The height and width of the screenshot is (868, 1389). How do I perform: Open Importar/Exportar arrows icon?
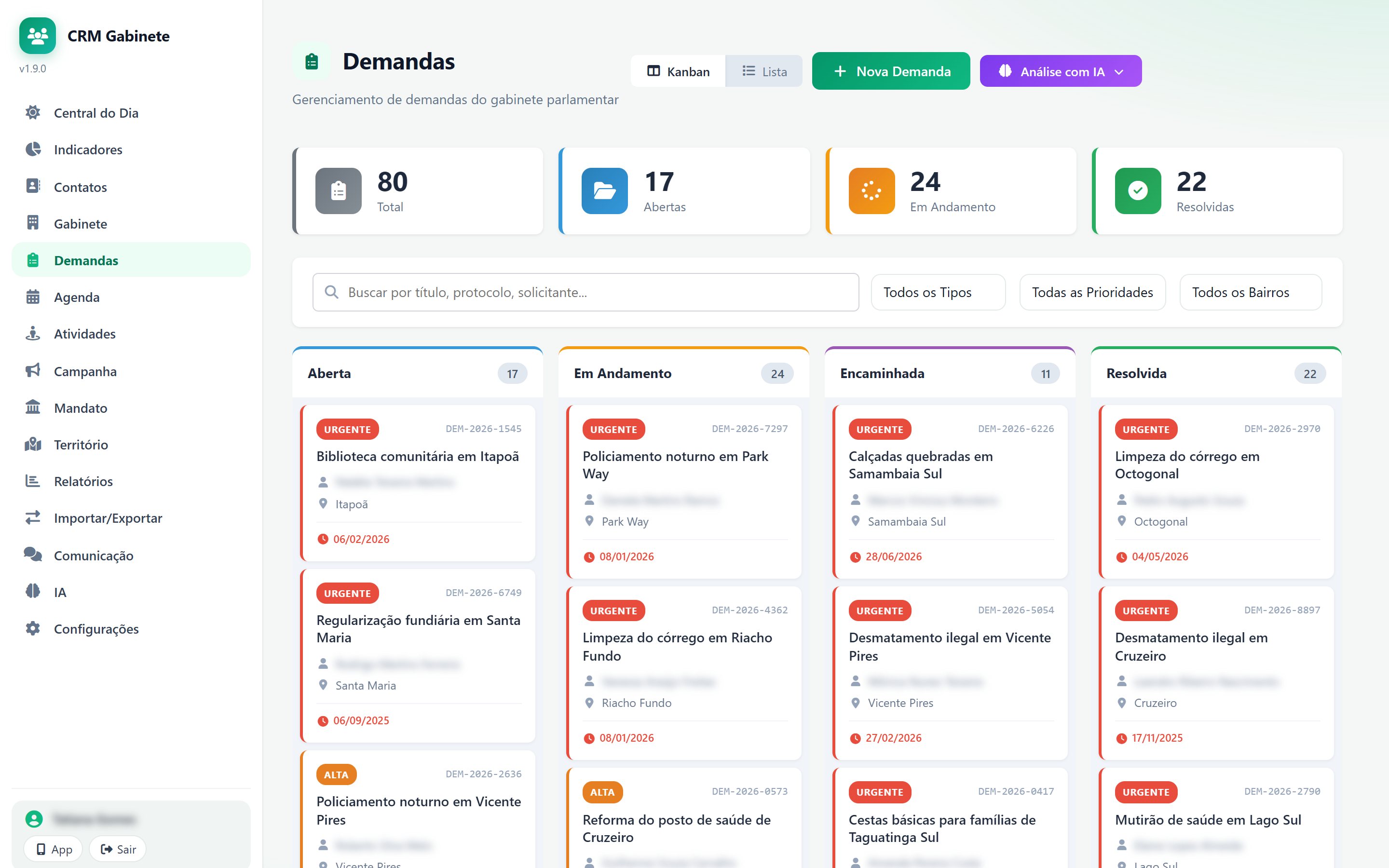coord(33,518)
